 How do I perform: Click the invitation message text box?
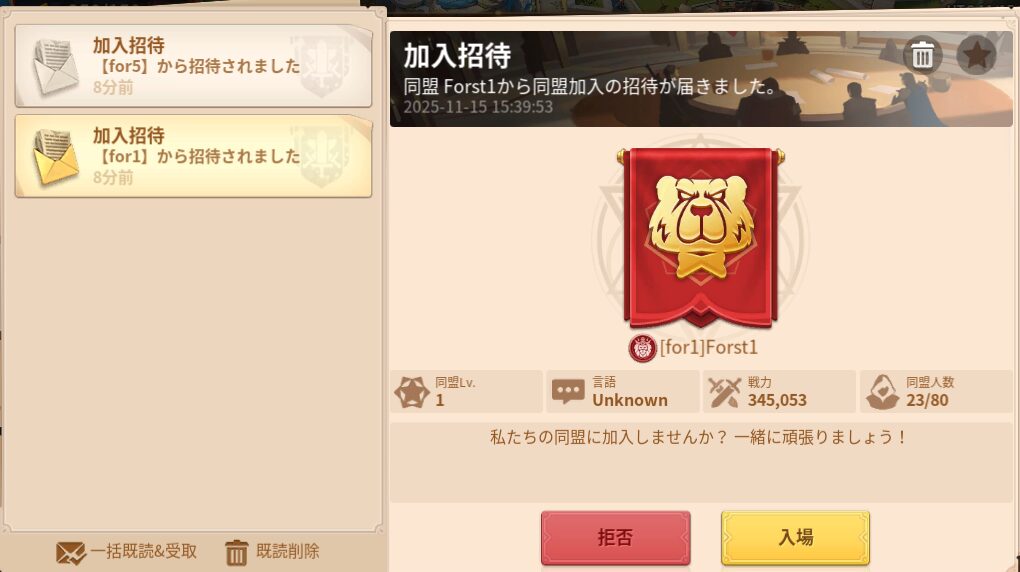[701, 463]
